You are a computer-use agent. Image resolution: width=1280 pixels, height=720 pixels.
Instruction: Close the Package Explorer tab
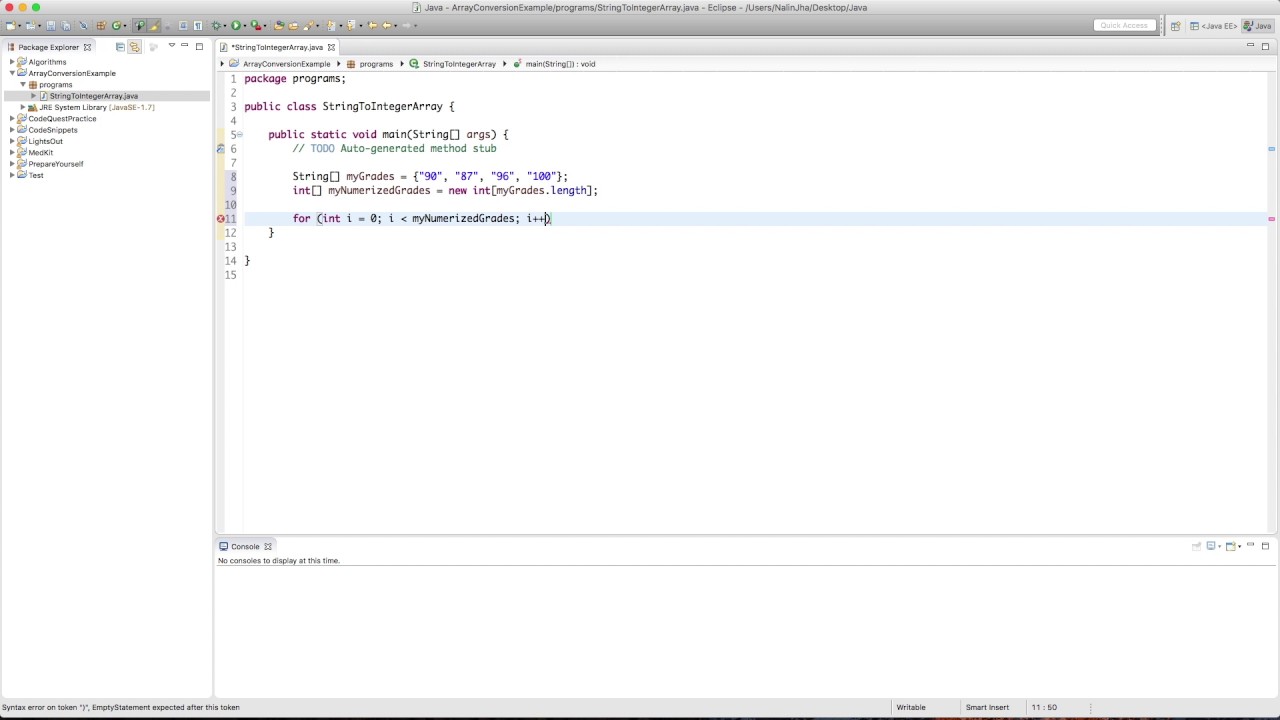click(87, 47)
